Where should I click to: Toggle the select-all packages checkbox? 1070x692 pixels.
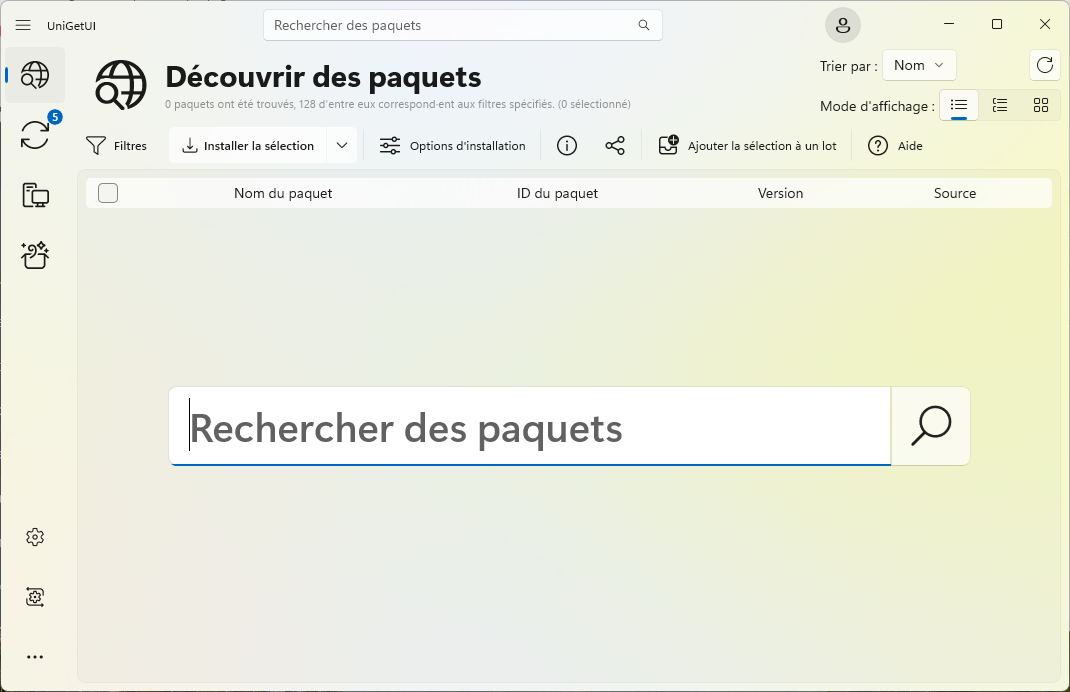point(108,193)
